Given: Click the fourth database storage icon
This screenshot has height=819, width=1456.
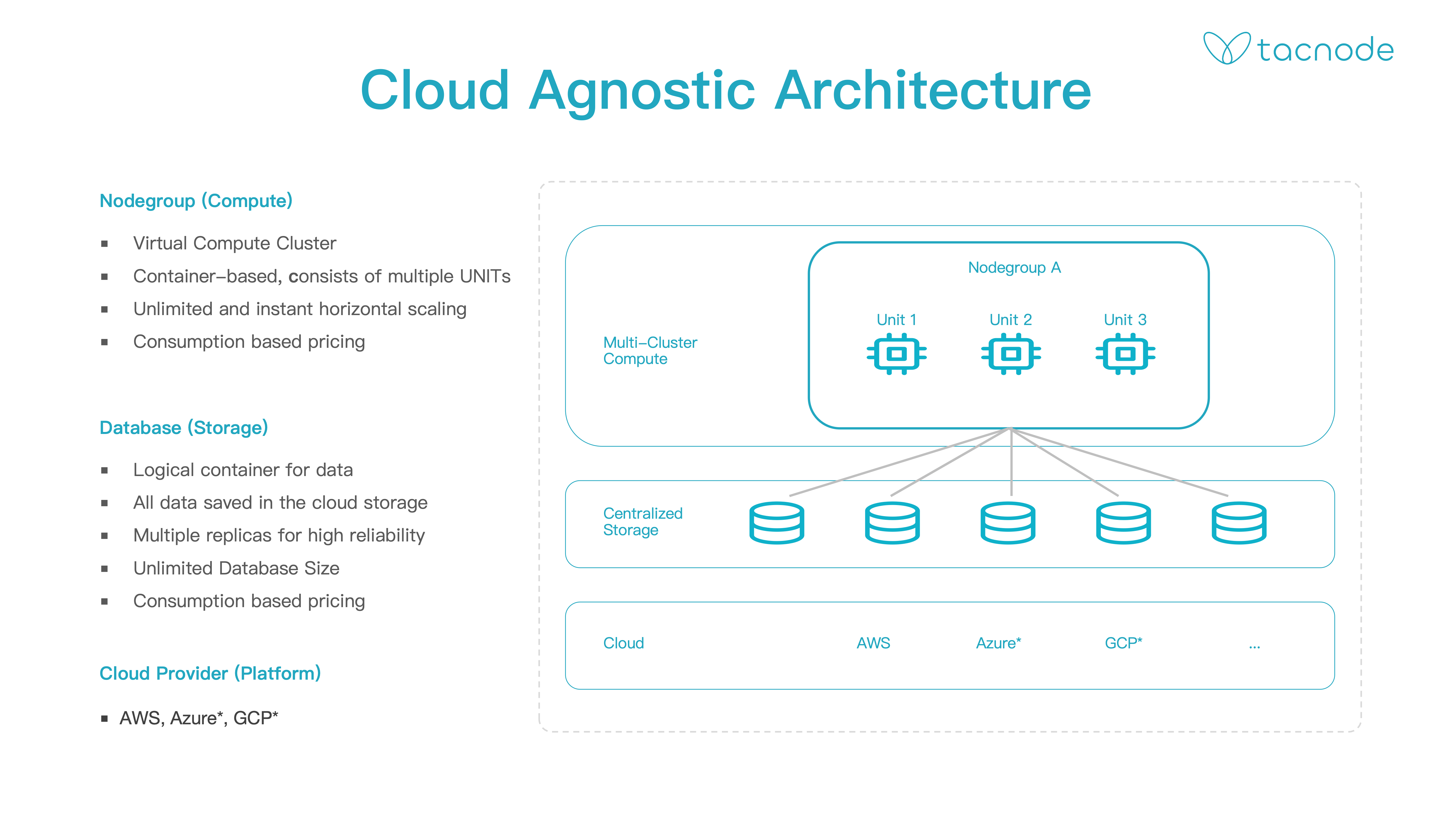Looking at the screenshot, I should [x=1124, y=523].
